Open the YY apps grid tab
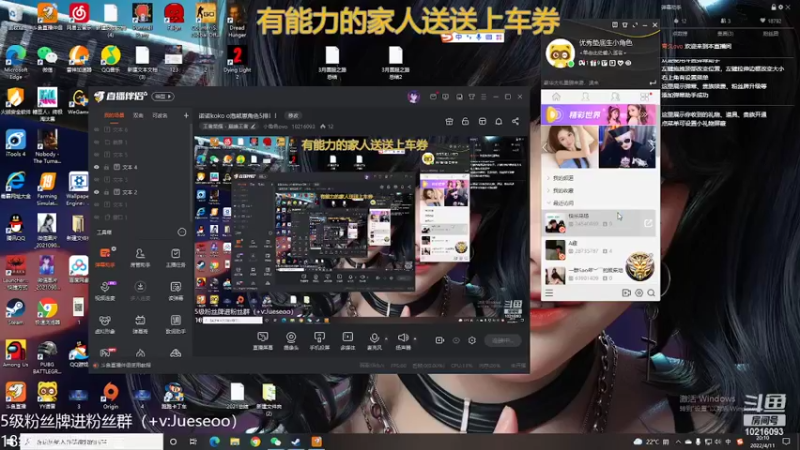The width and height of the screenshot is (800, 450). point(645,96)
